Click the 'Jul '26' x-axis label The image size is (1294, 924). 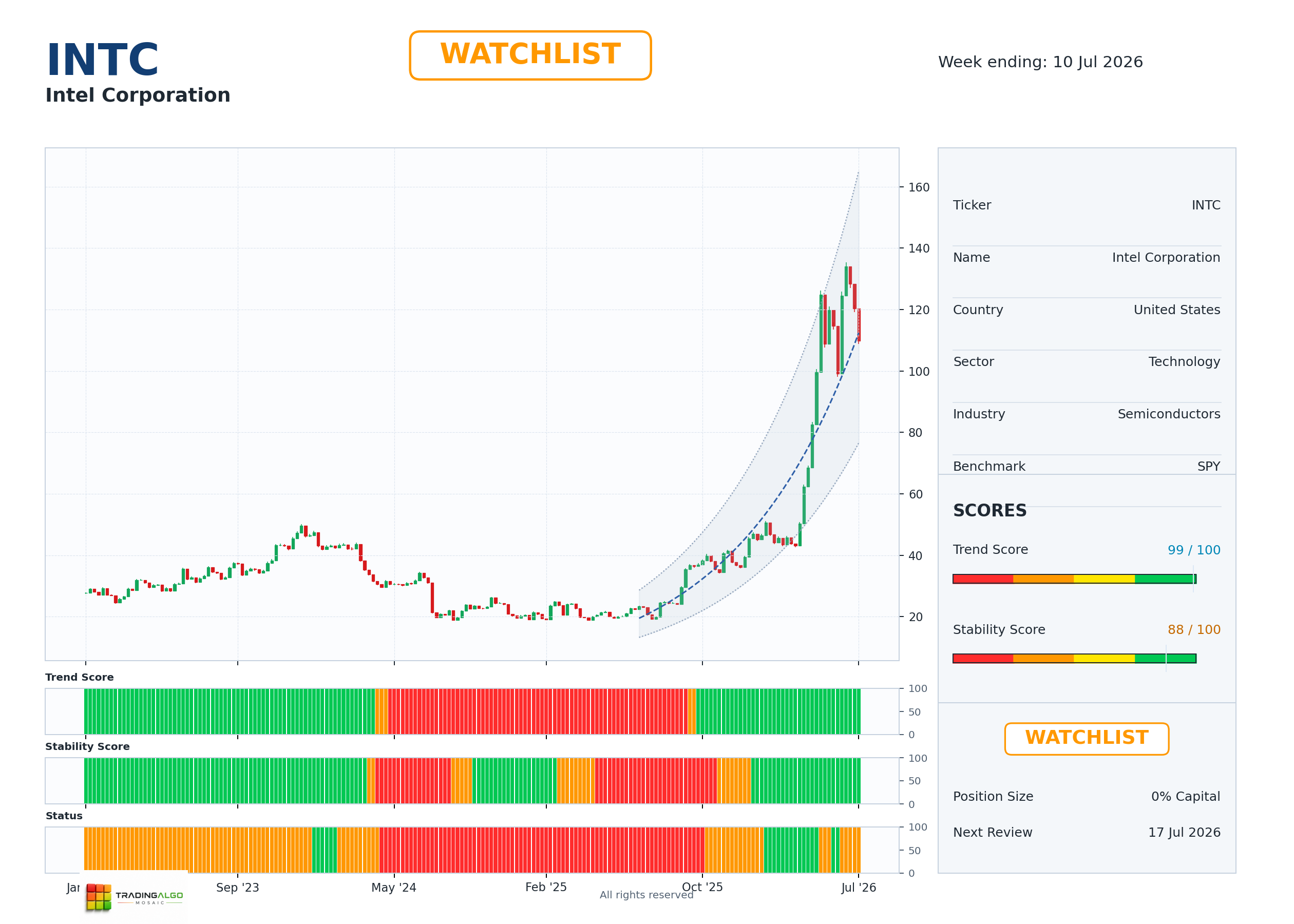[859, 888]
